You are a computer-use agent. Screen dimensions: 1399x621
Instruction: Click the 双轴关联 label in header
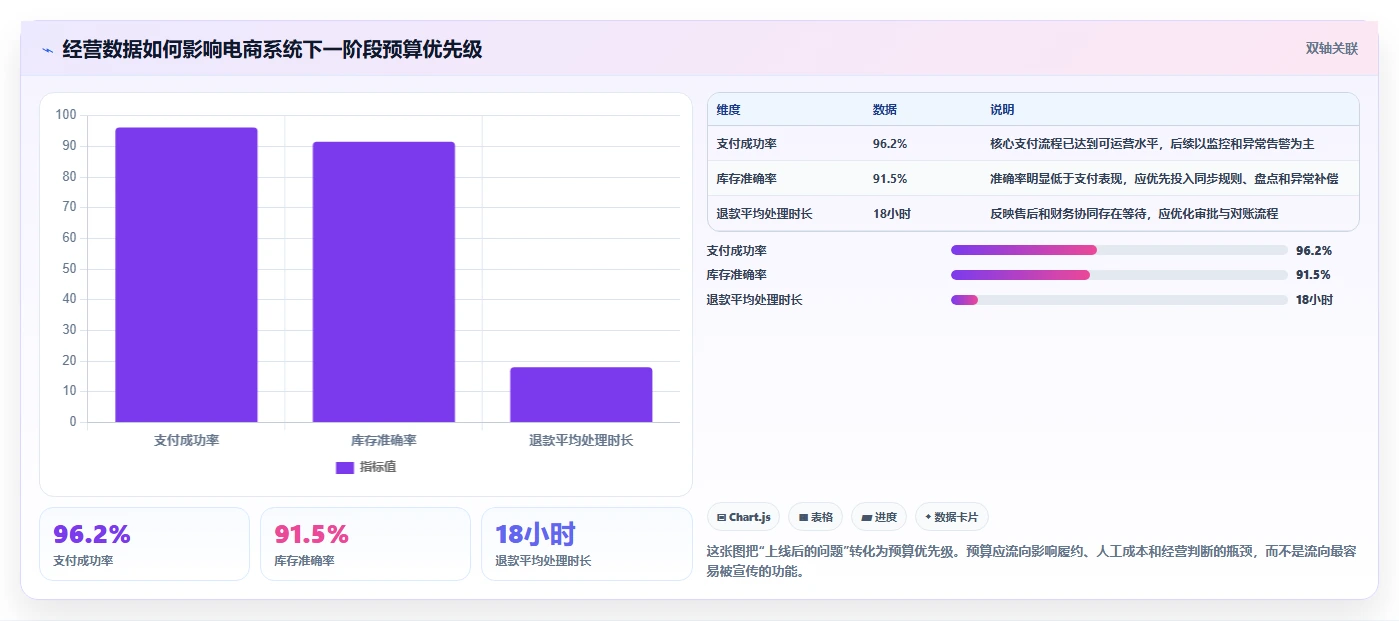pos(1331,48)
